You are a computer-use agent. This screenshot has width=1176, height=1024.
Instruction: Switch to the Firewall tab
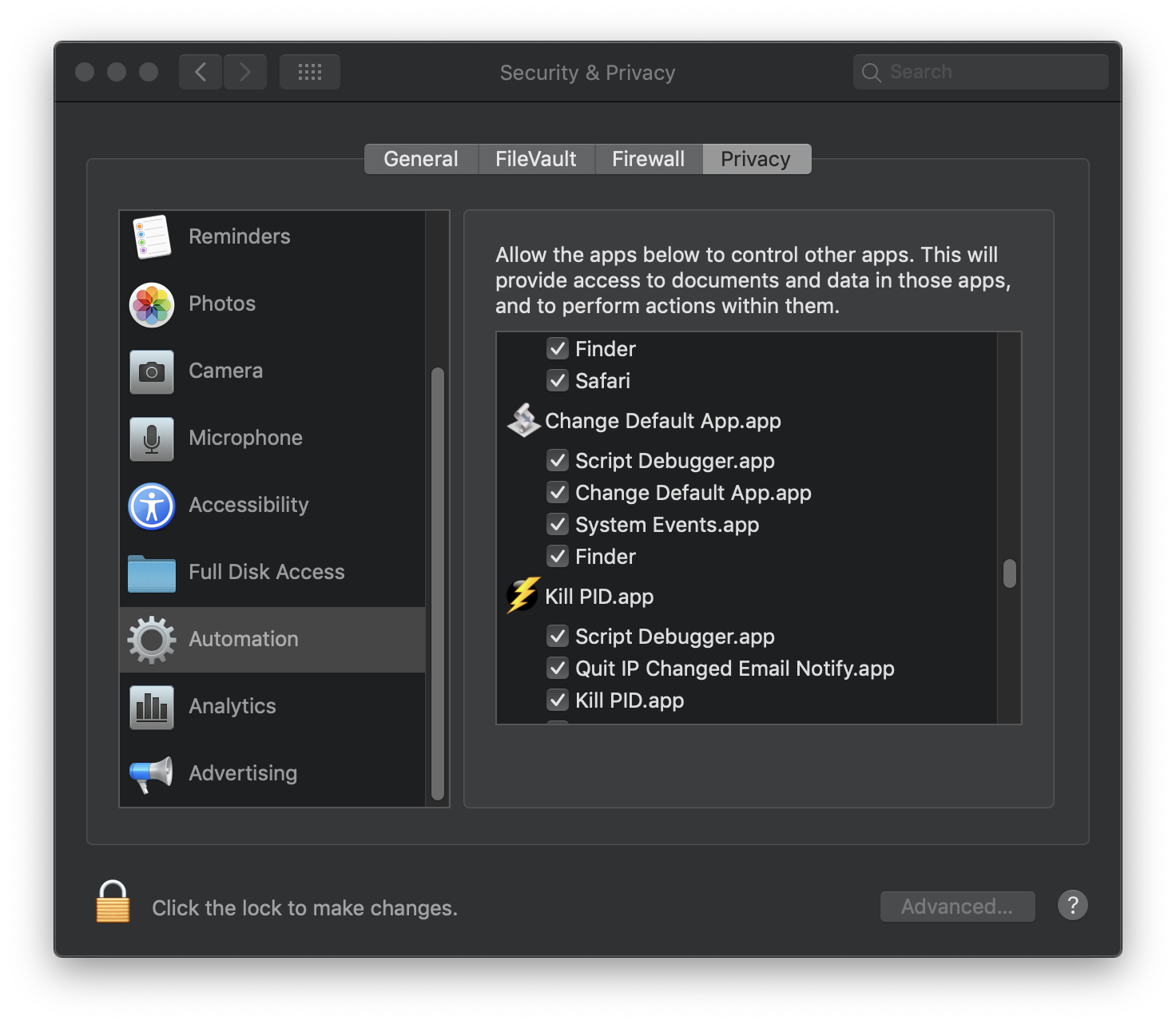click(649, 159)
